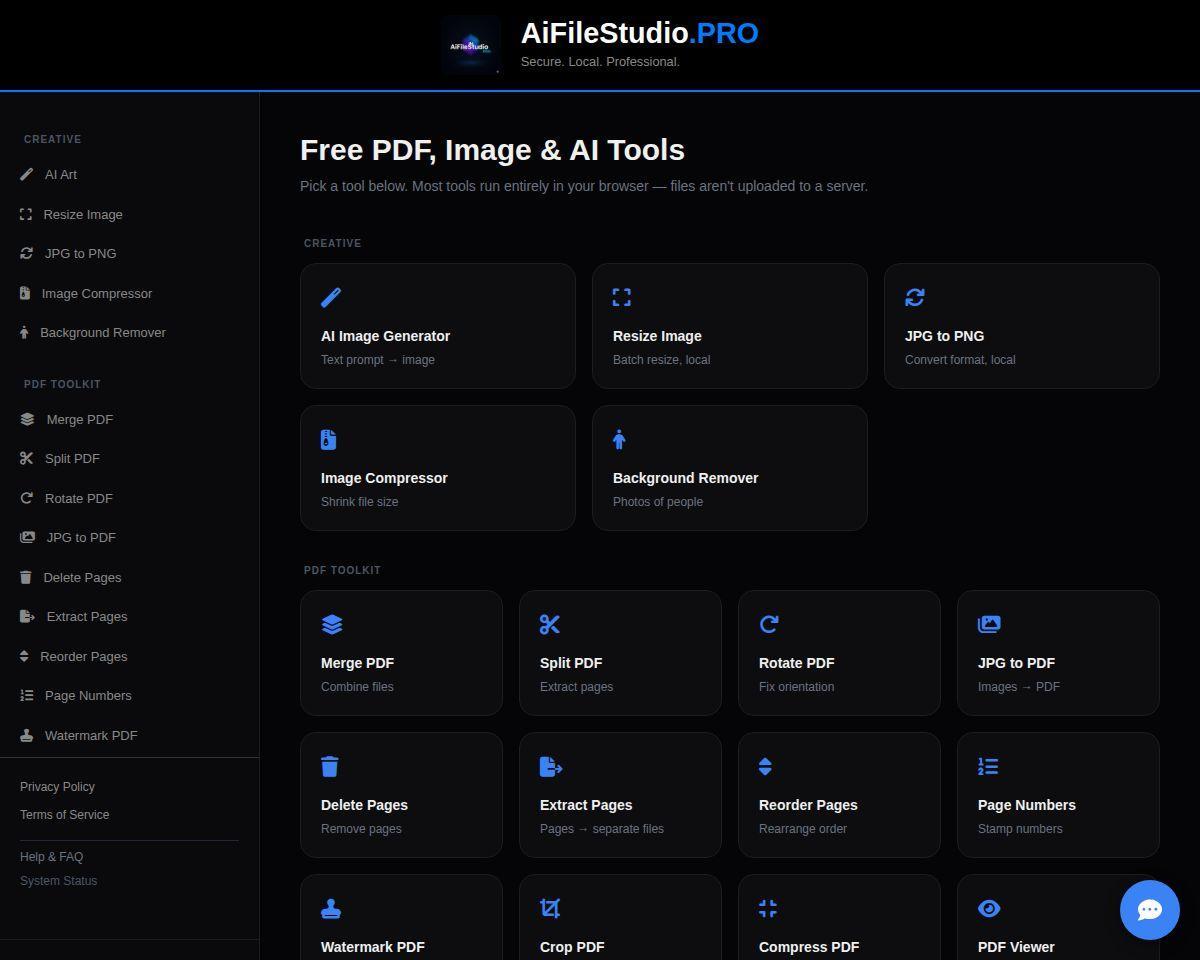Choose Split PDF label in the sidebar
Viewport: 1200px width, 960px height.
click(x=72, y=458)
